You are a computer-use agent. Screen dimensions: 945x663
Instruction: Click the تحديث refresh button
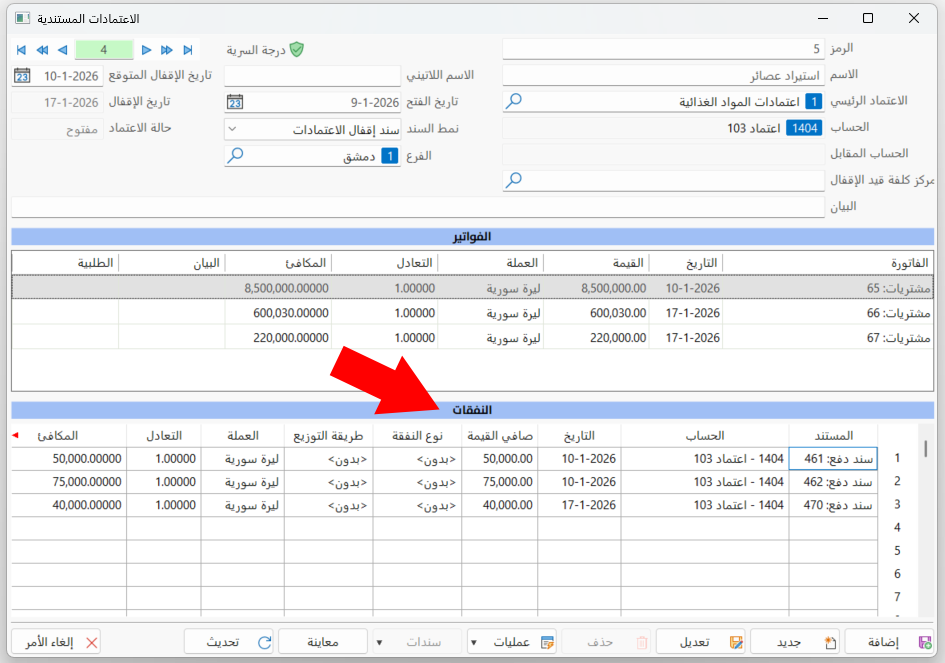coord(228,642)
